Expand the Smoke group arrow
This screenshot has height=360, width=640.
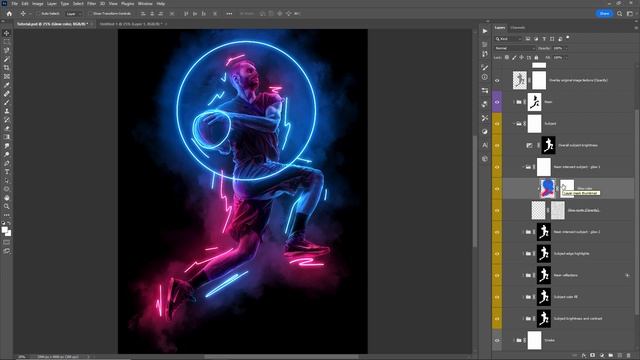click(x=514, y=340)
